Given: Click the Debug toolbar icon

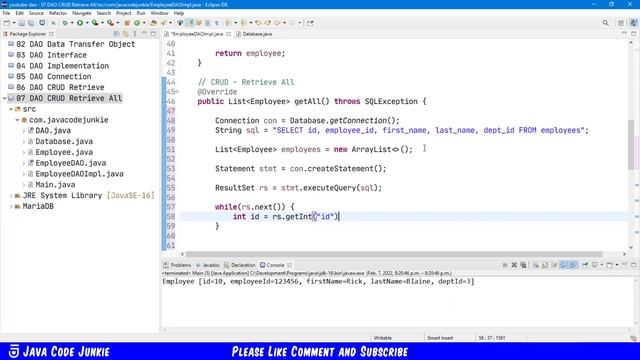Looking at the screenshot, I should pyautogui.click(x=65, y=23).
